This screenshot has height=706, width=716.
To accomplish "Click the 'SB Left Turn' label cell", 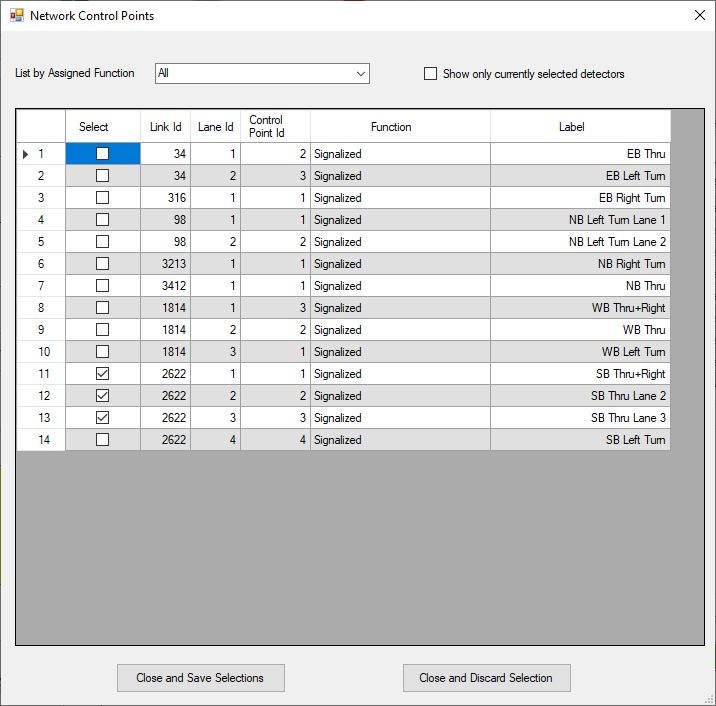I will (581, 439).
